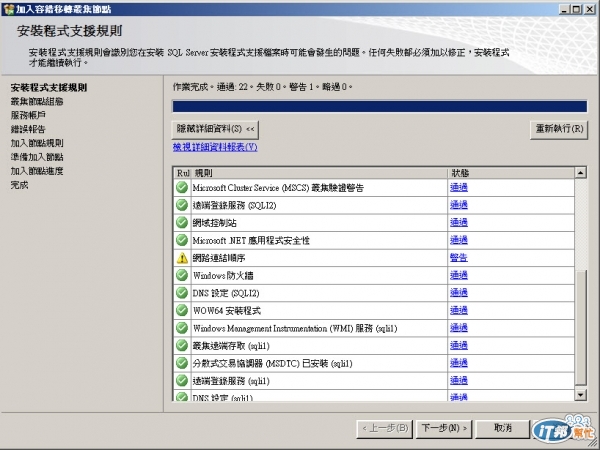Click rules list scroll down arrow
This screenshot has width=600, height=450.
pyautogui.click(x=580, y=395)
